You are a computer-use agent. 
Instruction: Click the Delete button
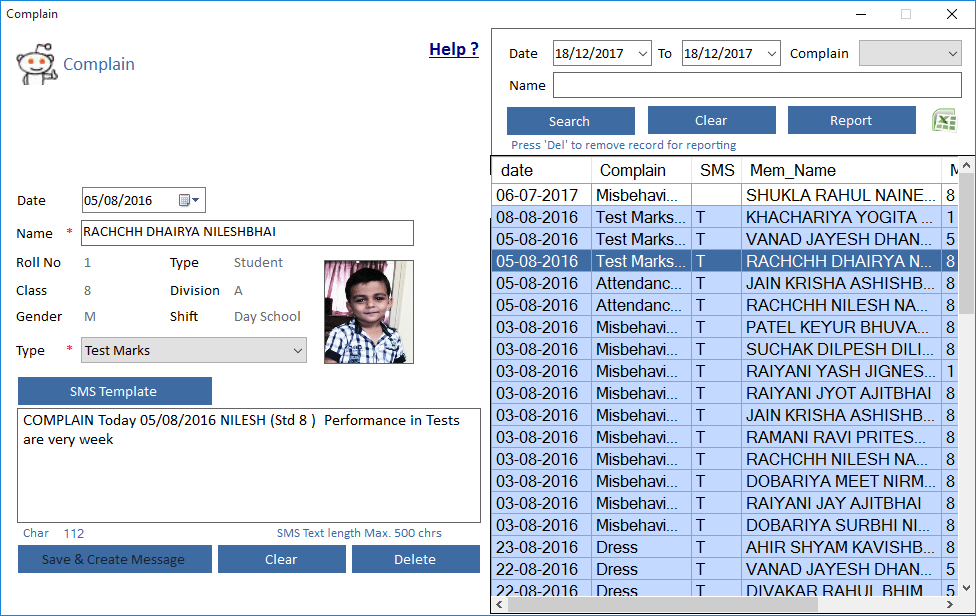click(x=414, y=559)
